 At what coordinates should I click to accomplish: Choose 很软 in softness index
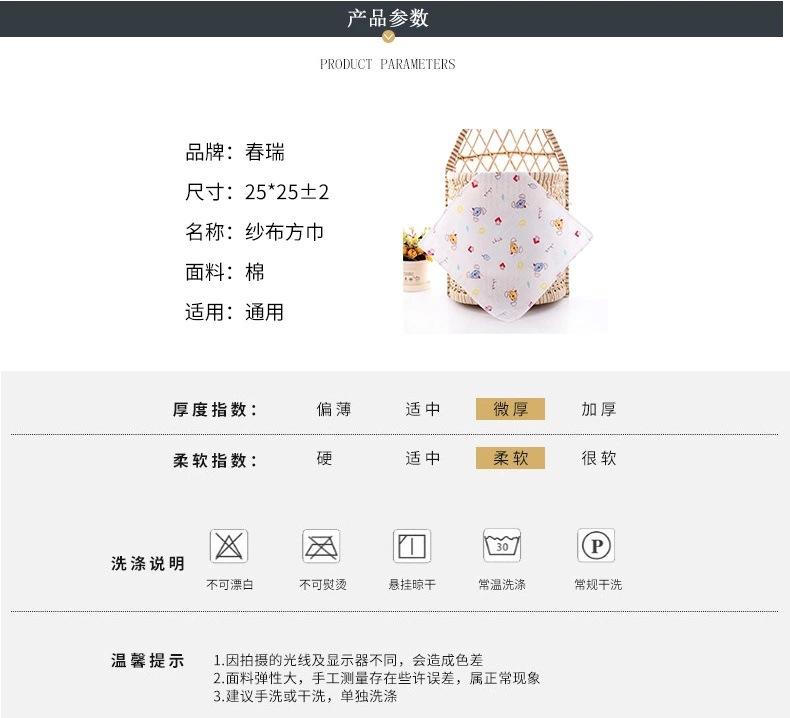(x=599, y=458)
